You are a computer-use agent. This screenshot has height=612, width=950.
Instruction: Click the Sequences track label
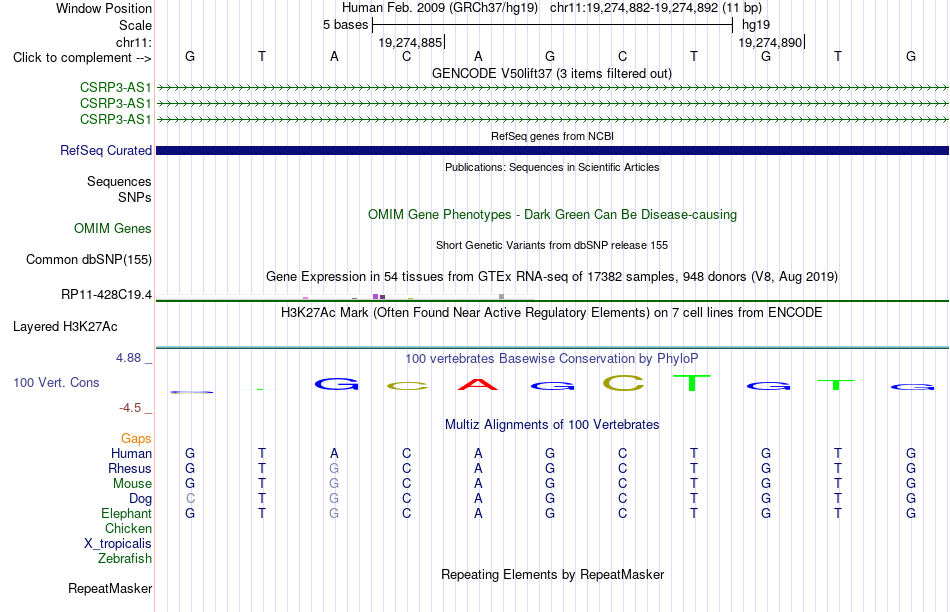[119, 181]
